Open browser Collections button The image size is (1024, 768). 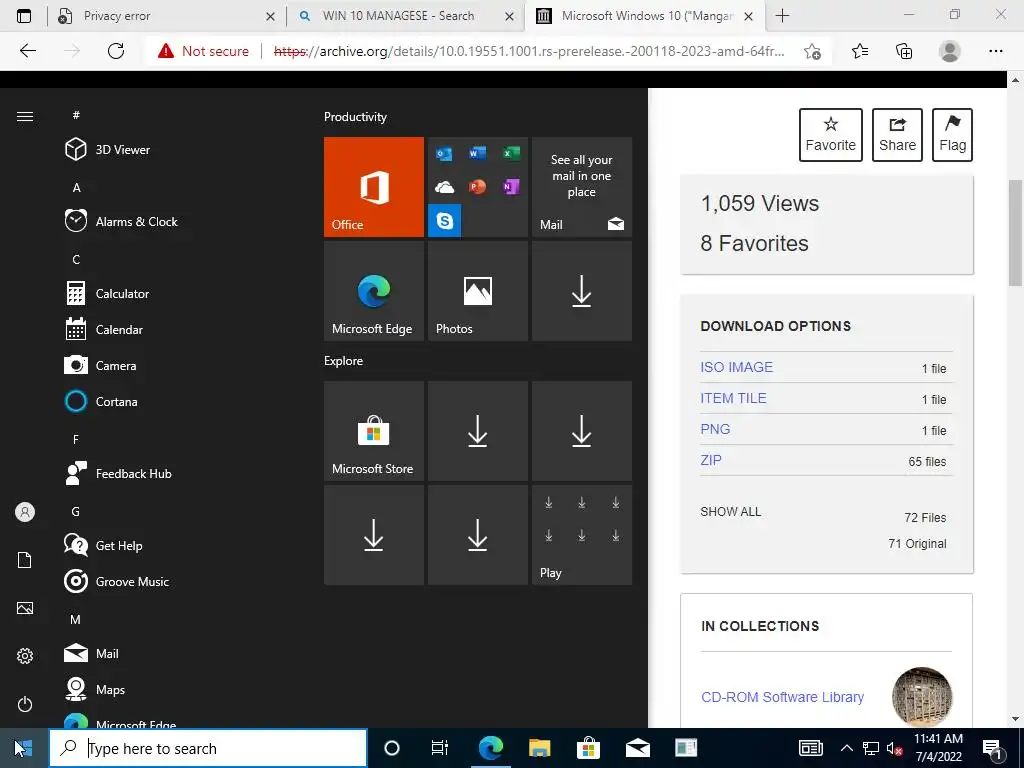click(x=904, y=51)
